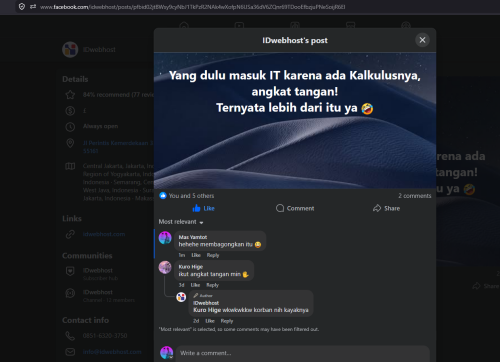This screenshot has height=362, width=500.
Task: Open the IDwebhost page logo in background
Action: (x=70, y=50)
